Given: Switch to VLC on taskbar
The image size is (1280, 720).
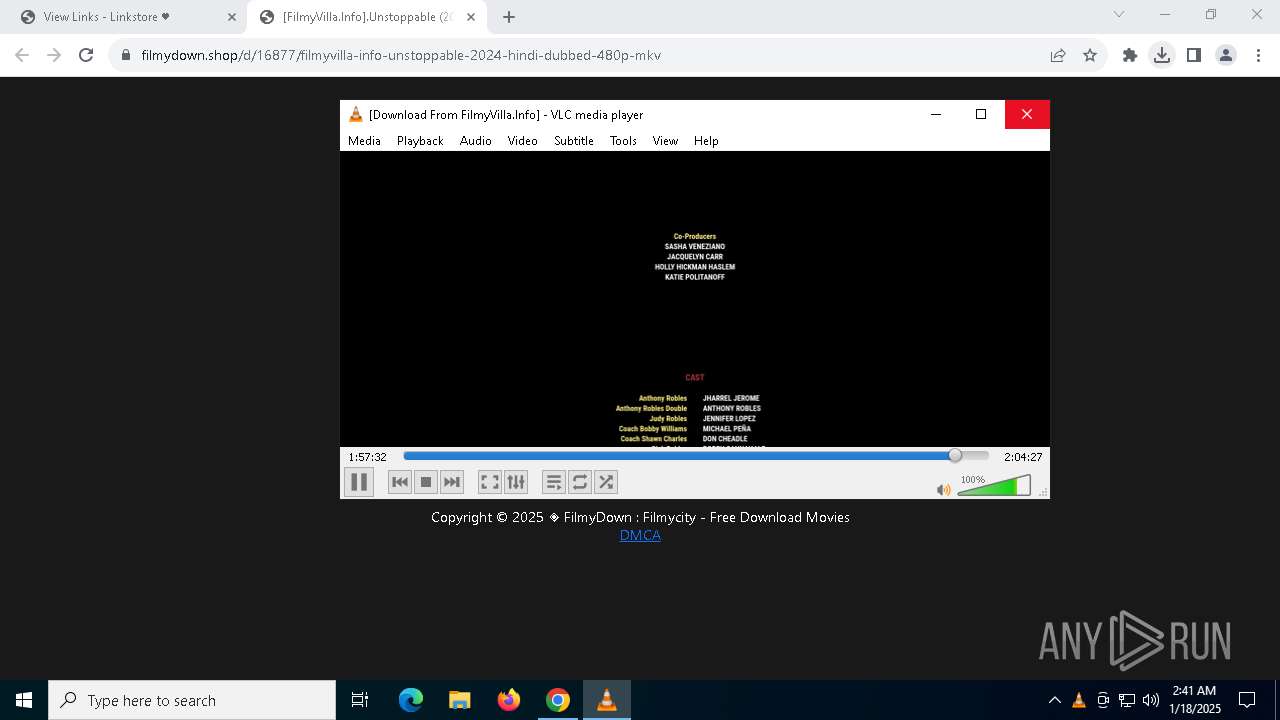Looking at the screenshot, I should pyautogui.click(x=607, y=700).
